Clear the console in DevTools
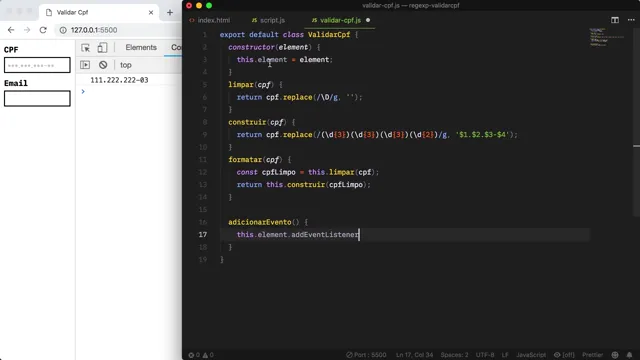This screenshot has width=640, height=360. [x=103, y=65]
